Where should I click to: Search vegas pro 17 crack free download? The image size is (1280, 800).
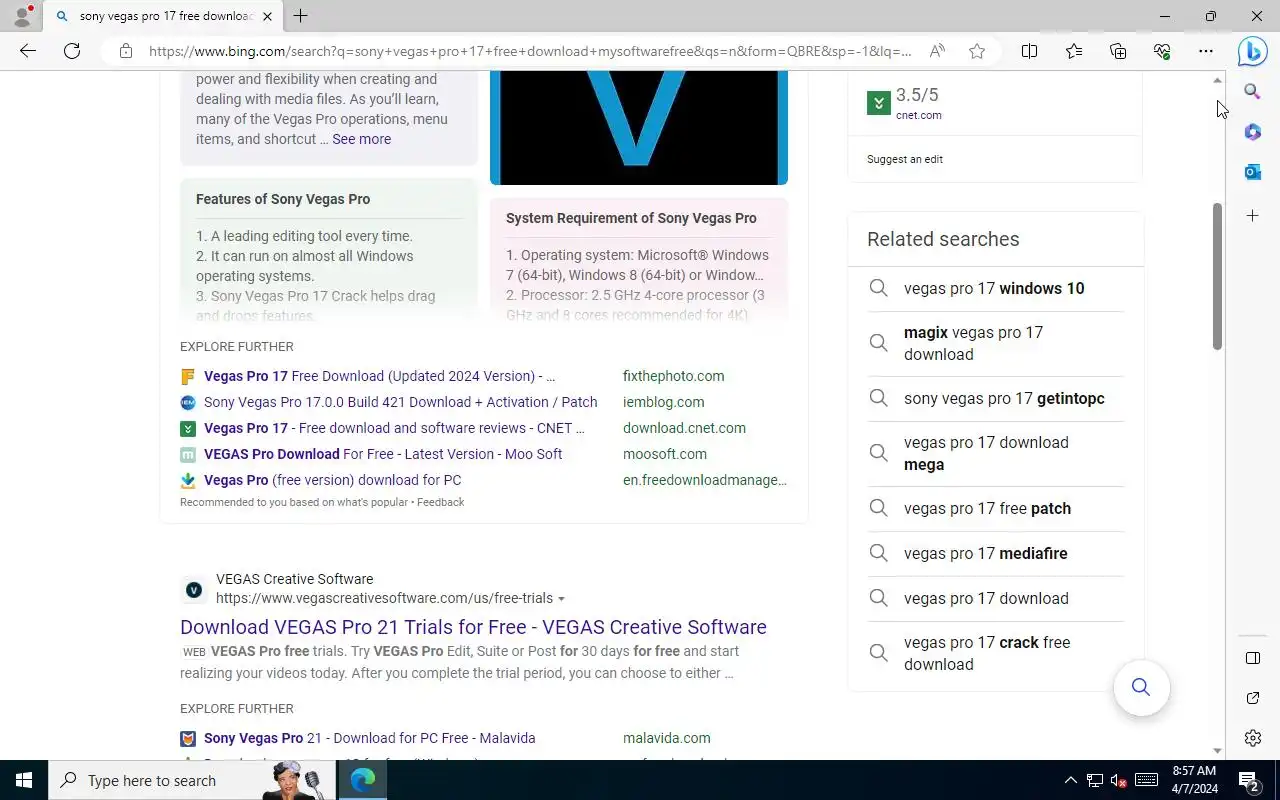point(994,653)
